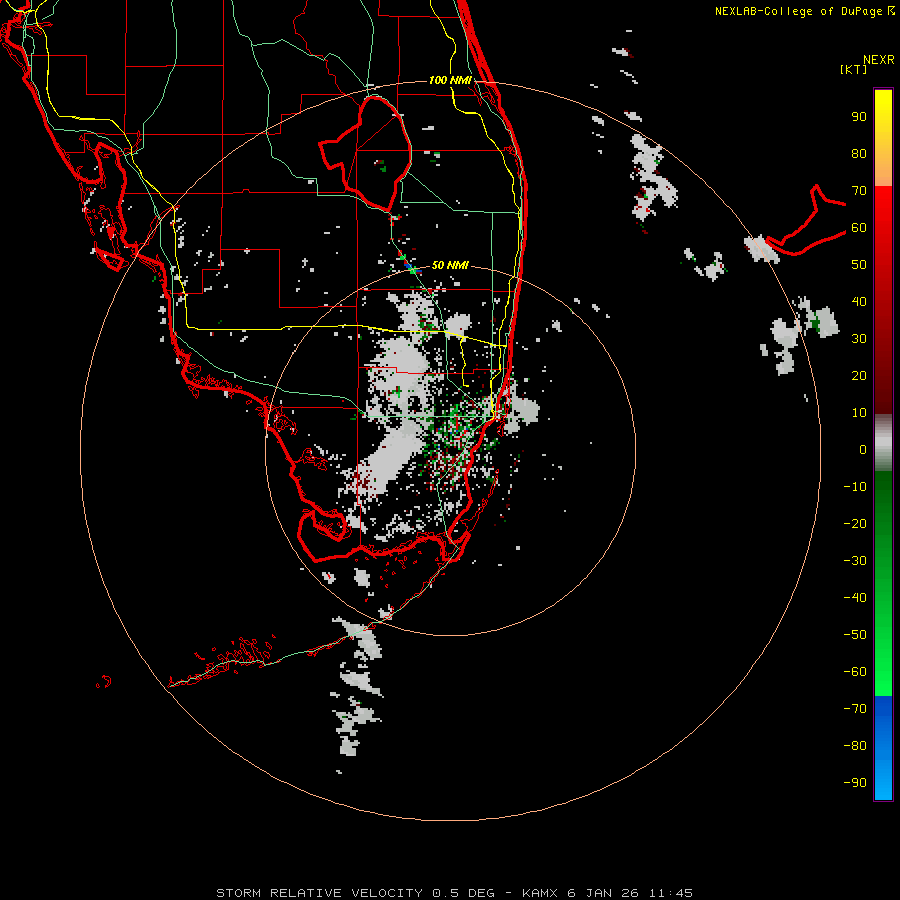Click the 60 value on the velocity scale

(859, 228)
